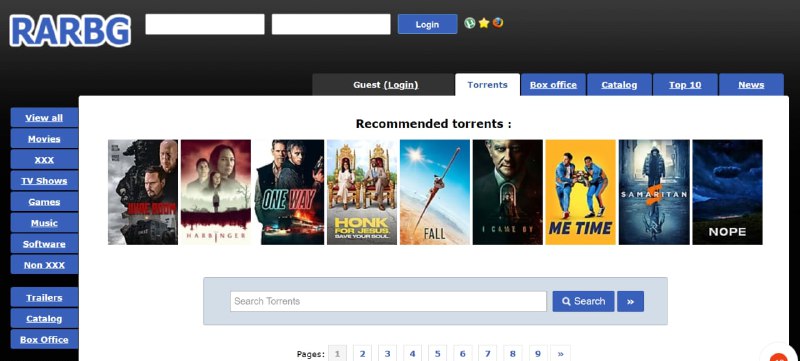Select Software category in sidebar
The image size is (800, 361).
(44, 244)
